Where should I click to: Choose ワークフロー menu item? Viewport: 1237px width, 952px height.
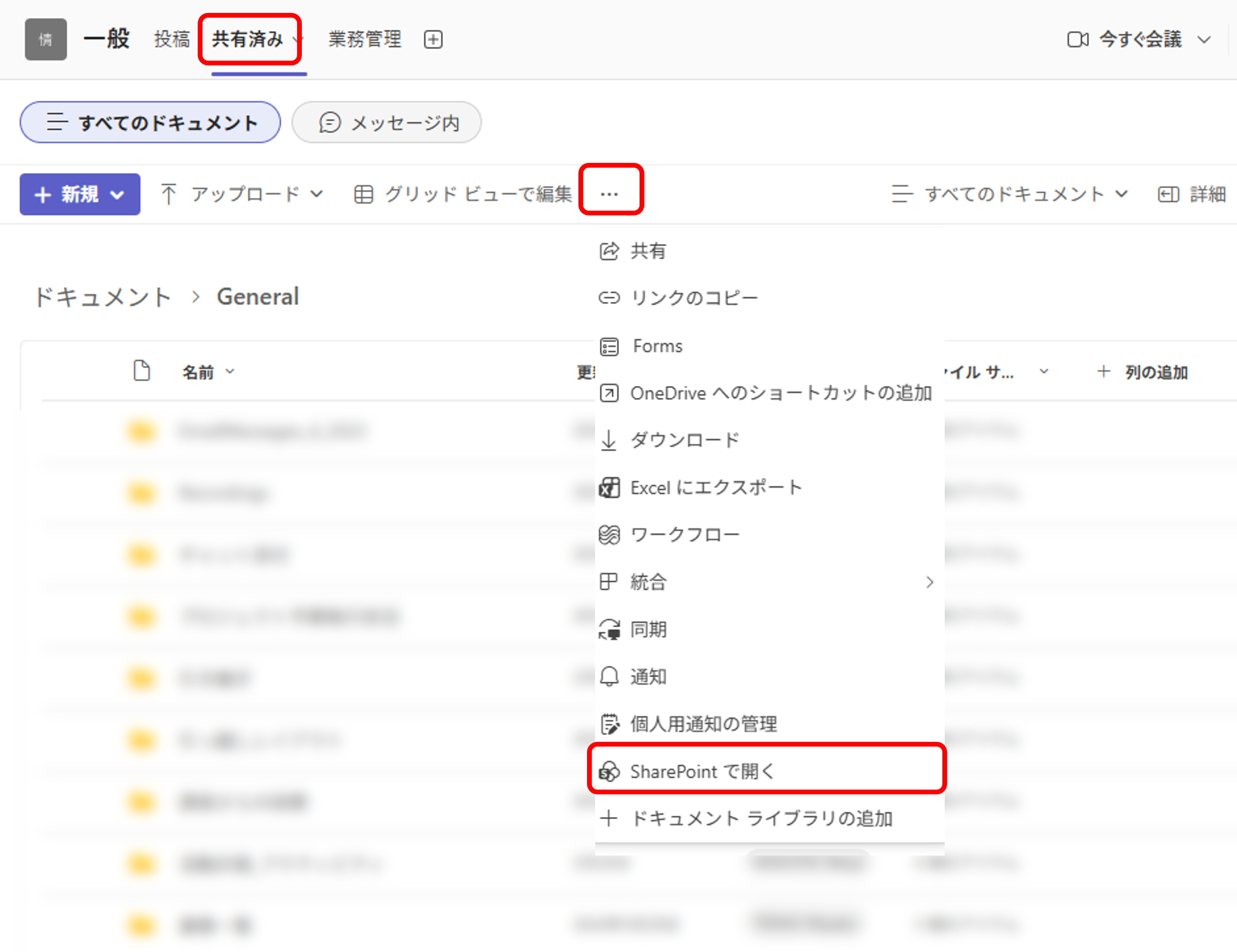[770, 535]
